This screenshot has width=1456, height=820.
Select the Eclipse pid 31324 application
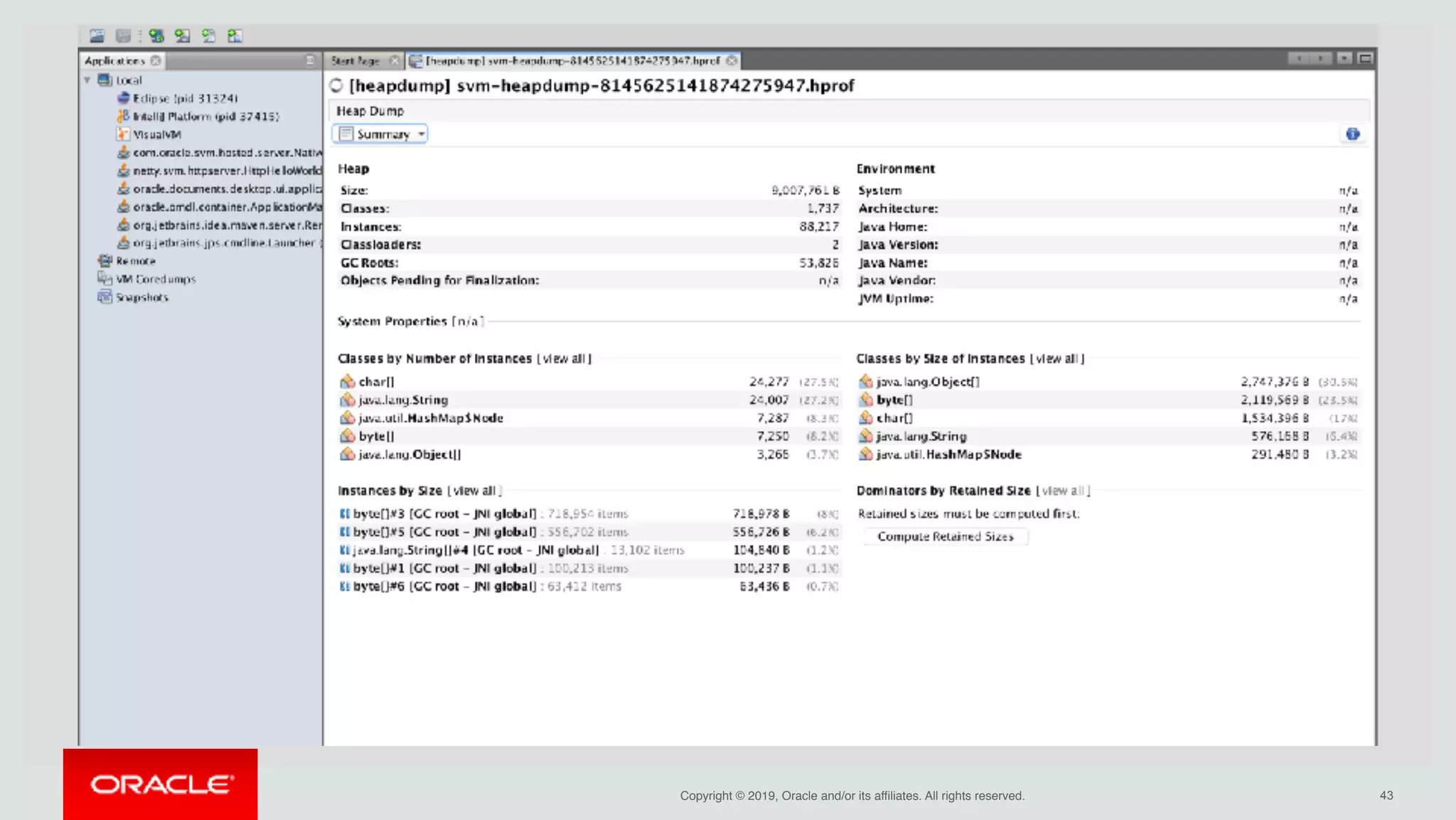click(x=185, y=98)
